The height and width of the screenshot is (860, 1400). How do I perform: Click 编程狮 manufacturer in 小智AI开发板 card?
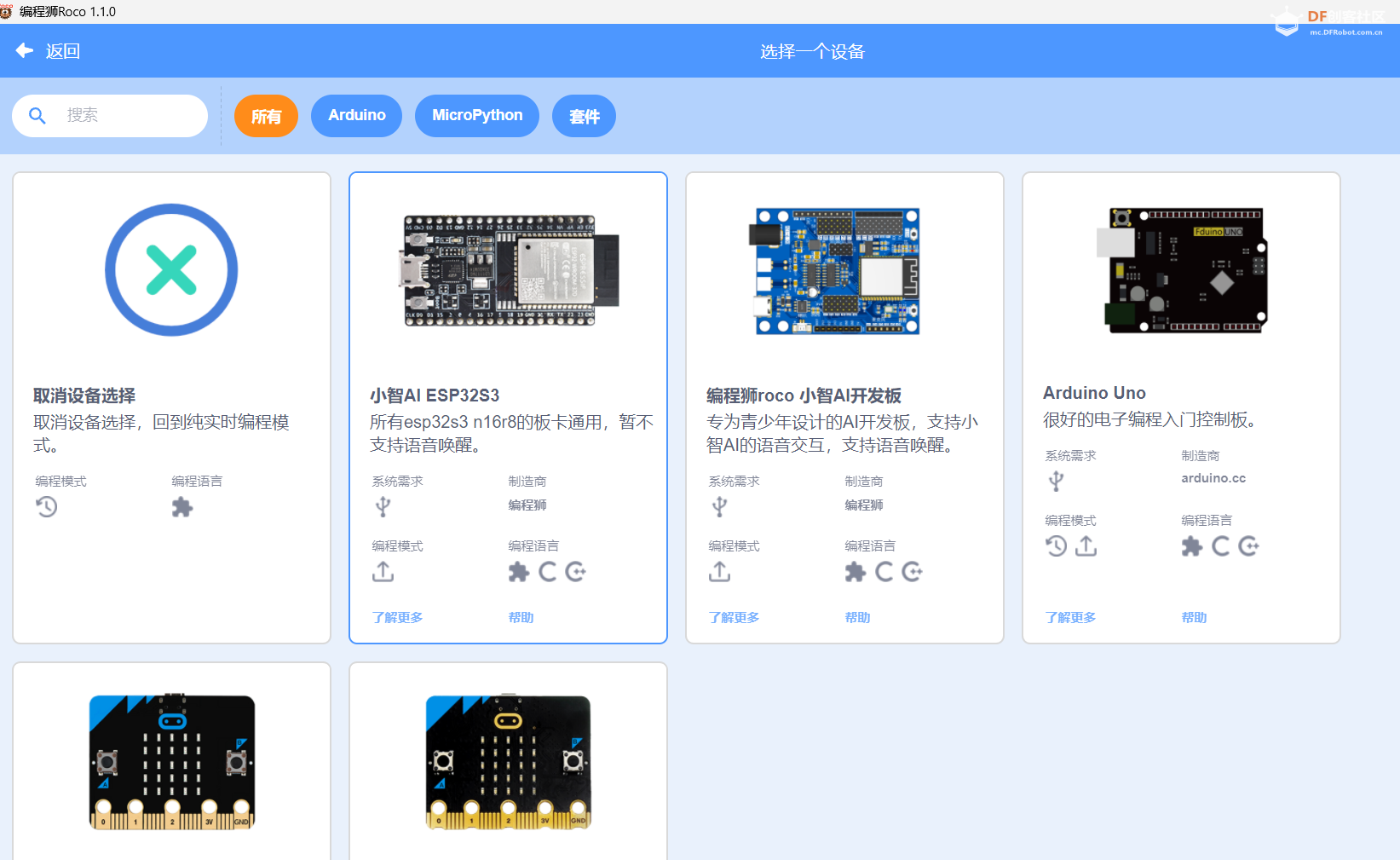(864, 505)
